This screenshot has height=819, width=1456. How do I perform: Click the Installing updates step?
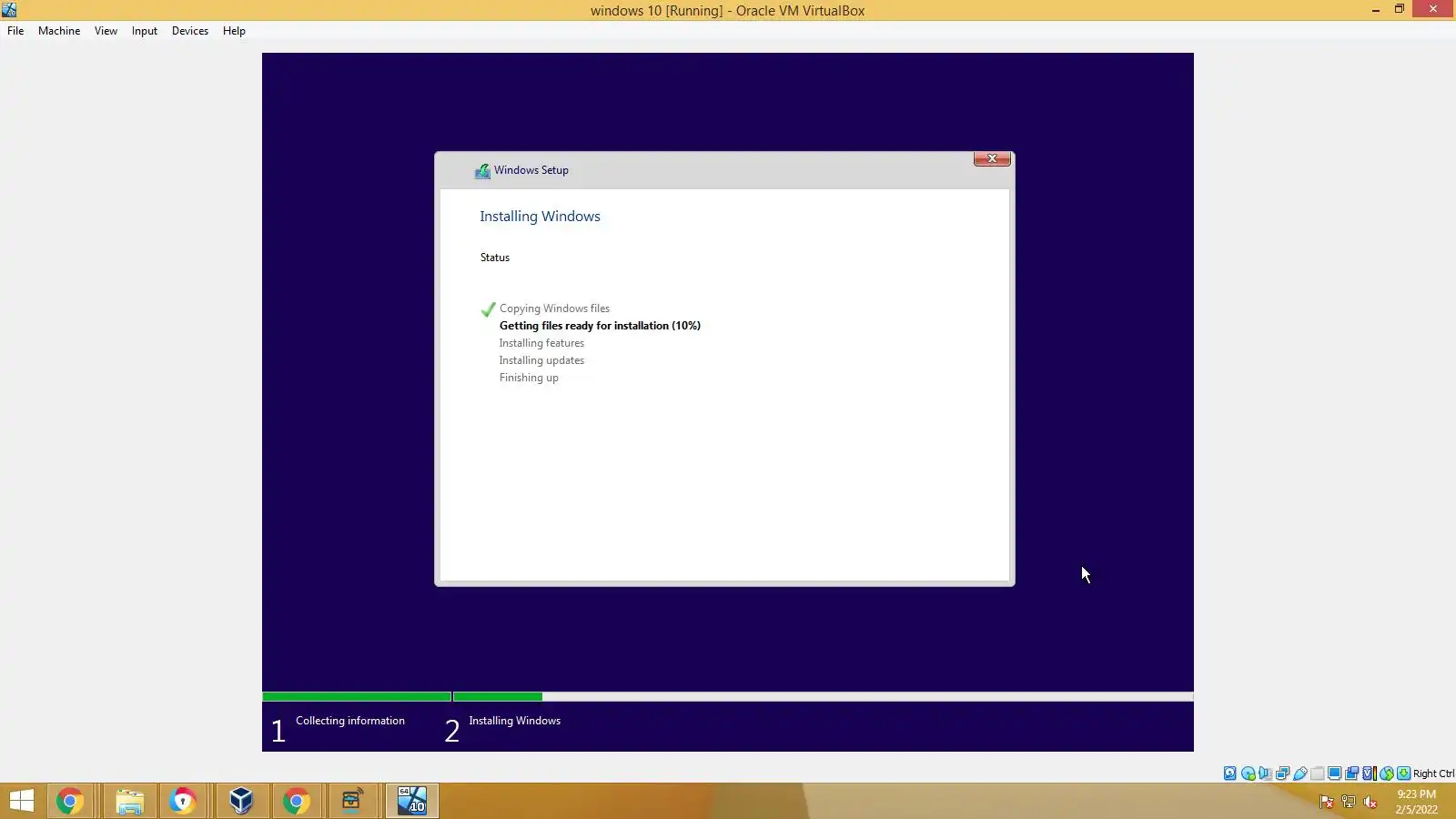click(x=541, y=360)
